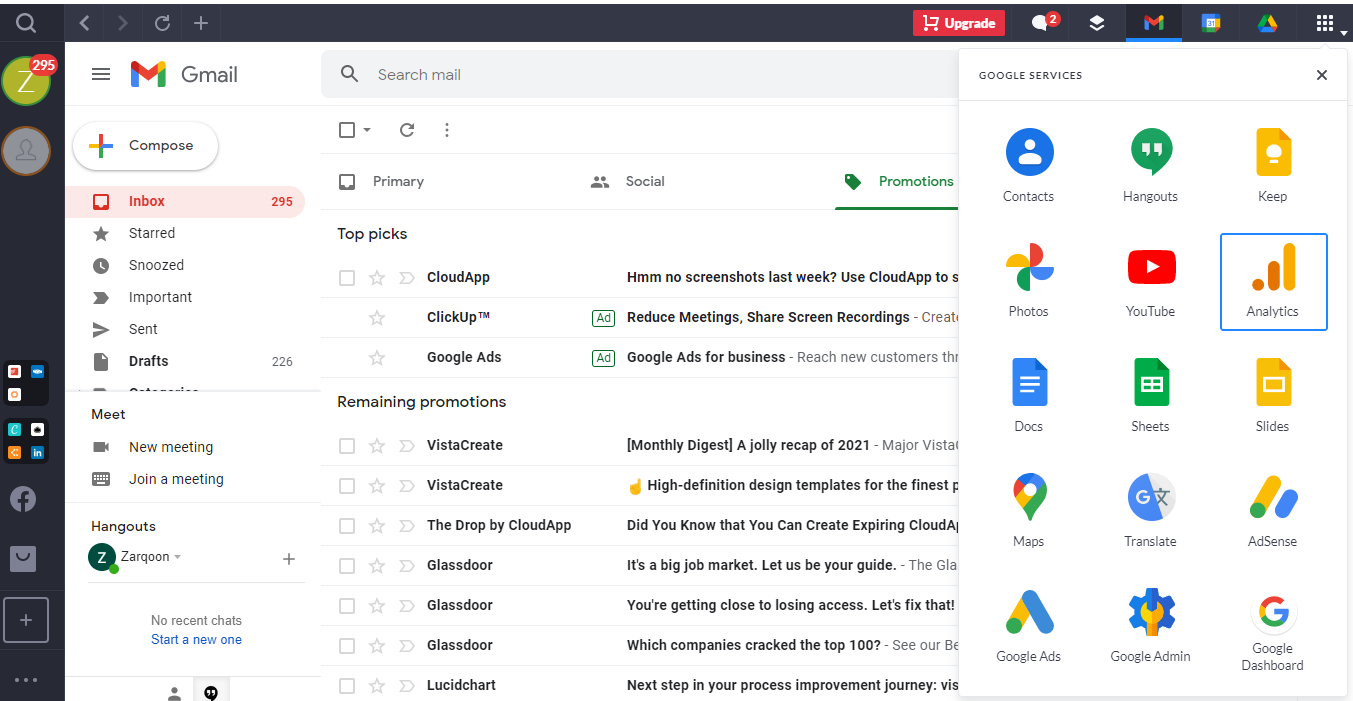Open the Facebook sidebar app icon

pyautogui.click(x=24, y=498)
